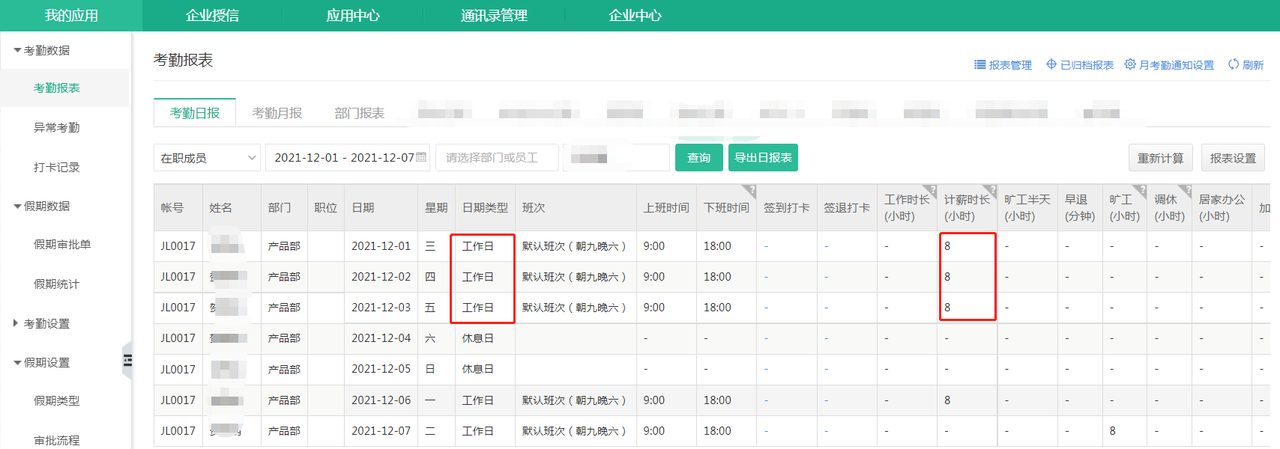
Task: Open 已归档报表 archived reports
Action: [1080, 65]
